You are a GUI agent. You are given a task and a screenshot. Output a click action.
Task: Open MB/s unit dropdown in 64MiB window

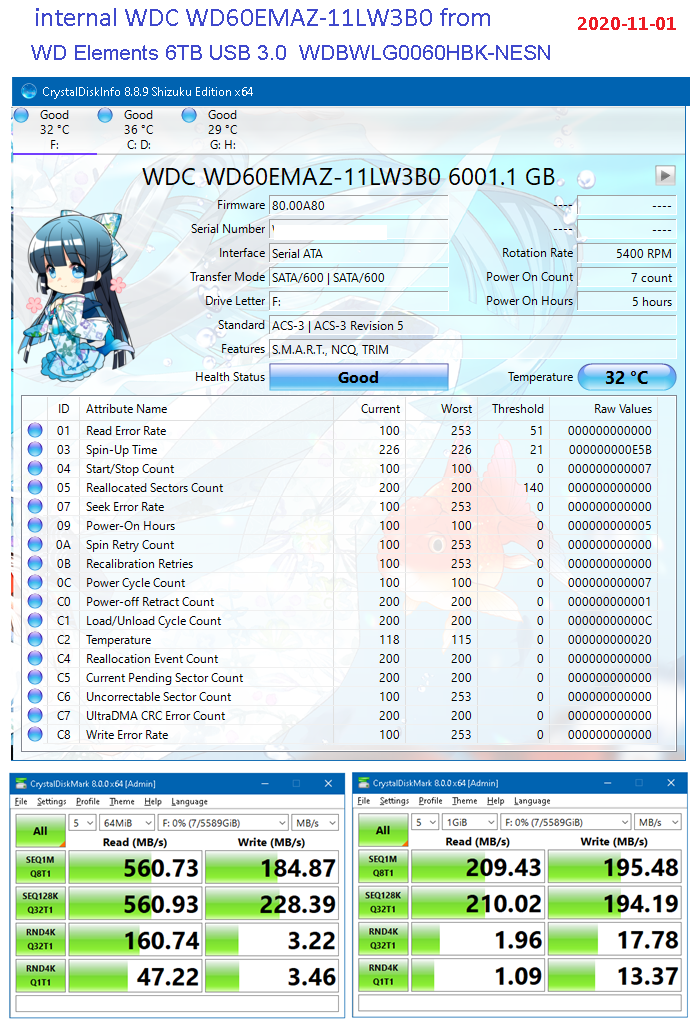click(314, 823)
